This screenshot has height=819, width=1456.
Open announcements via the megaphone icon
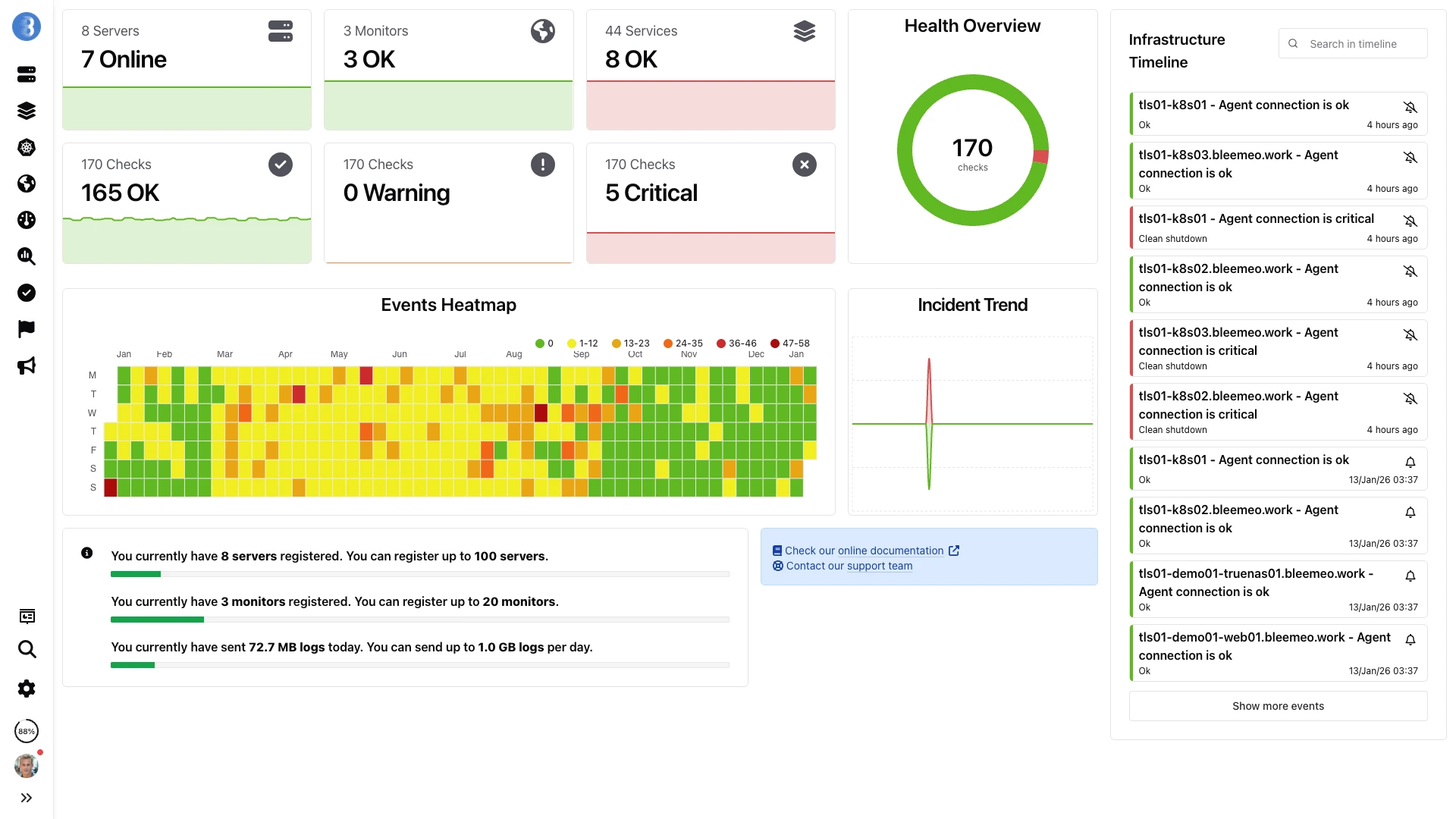[27, 366]
